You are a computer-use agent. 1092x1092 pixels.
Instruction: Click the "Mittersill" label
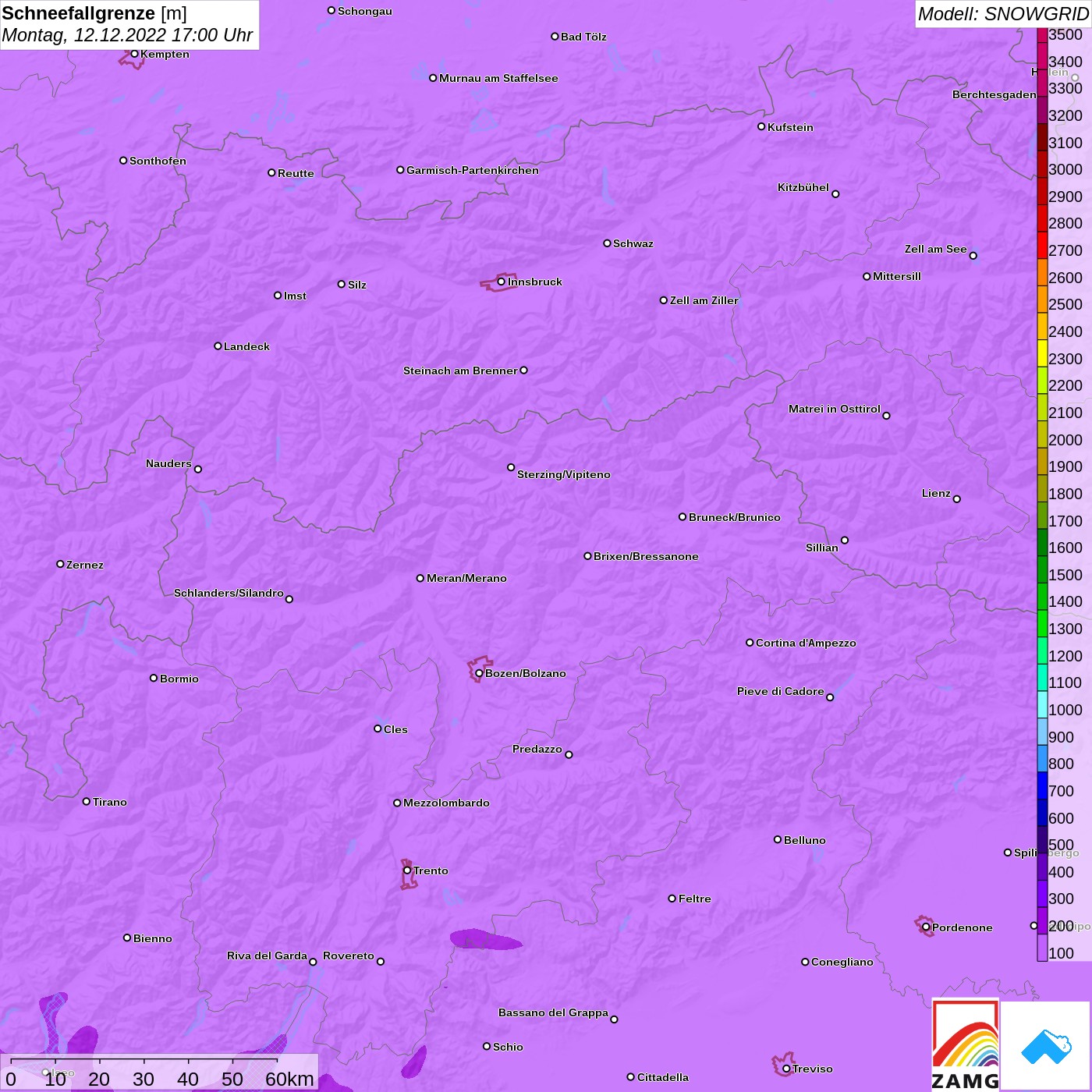[x=897, y=276]
